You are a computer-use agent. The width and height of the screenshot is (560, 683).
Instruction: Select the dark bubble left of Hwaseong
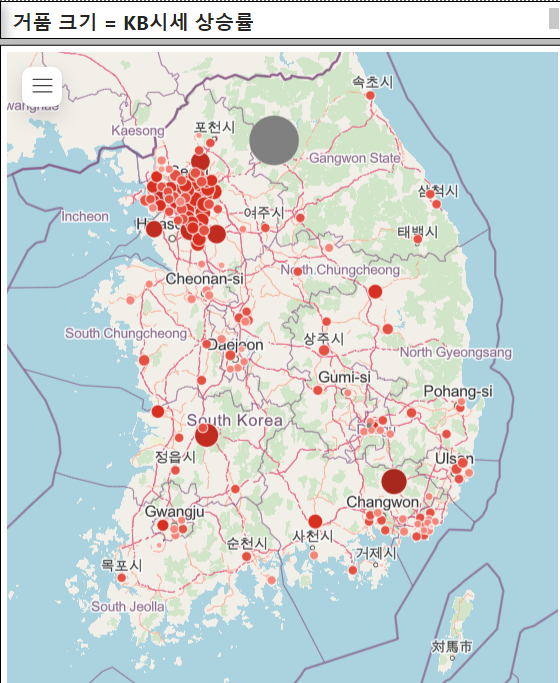click(154, 229)
